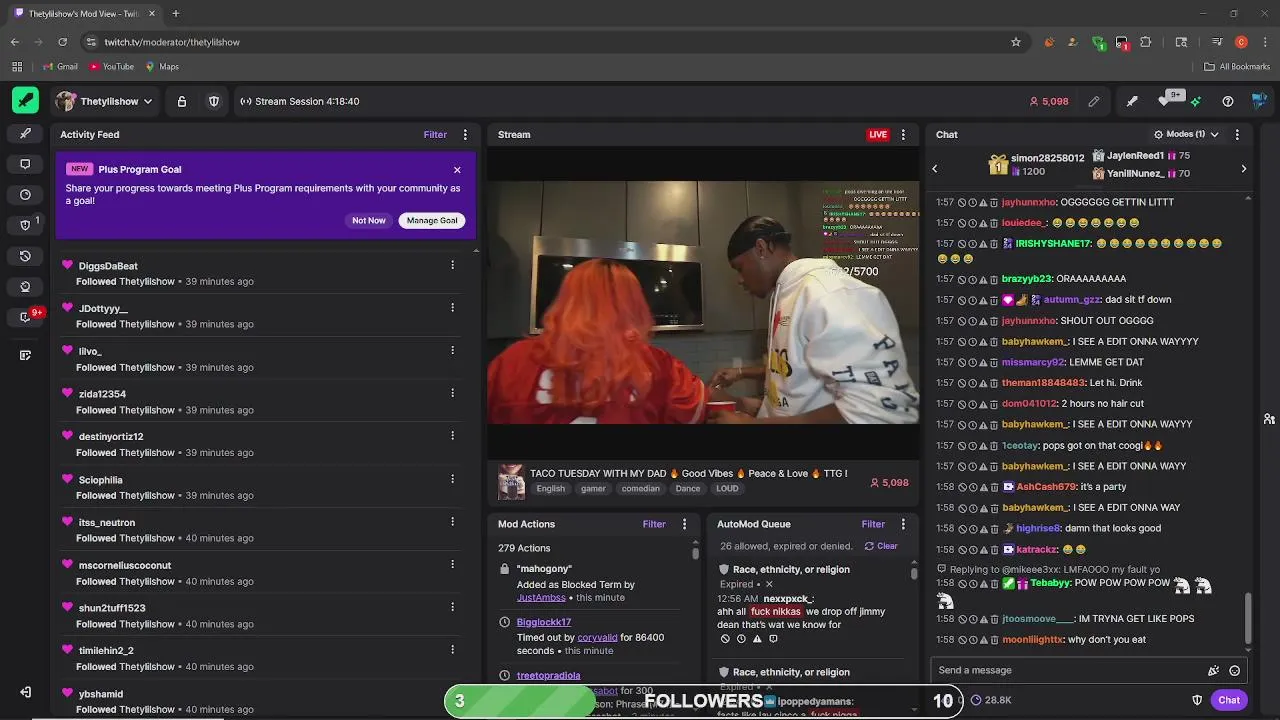
Task: Open the chat bubble icon in left sidebar
Action: pos(26,164)
